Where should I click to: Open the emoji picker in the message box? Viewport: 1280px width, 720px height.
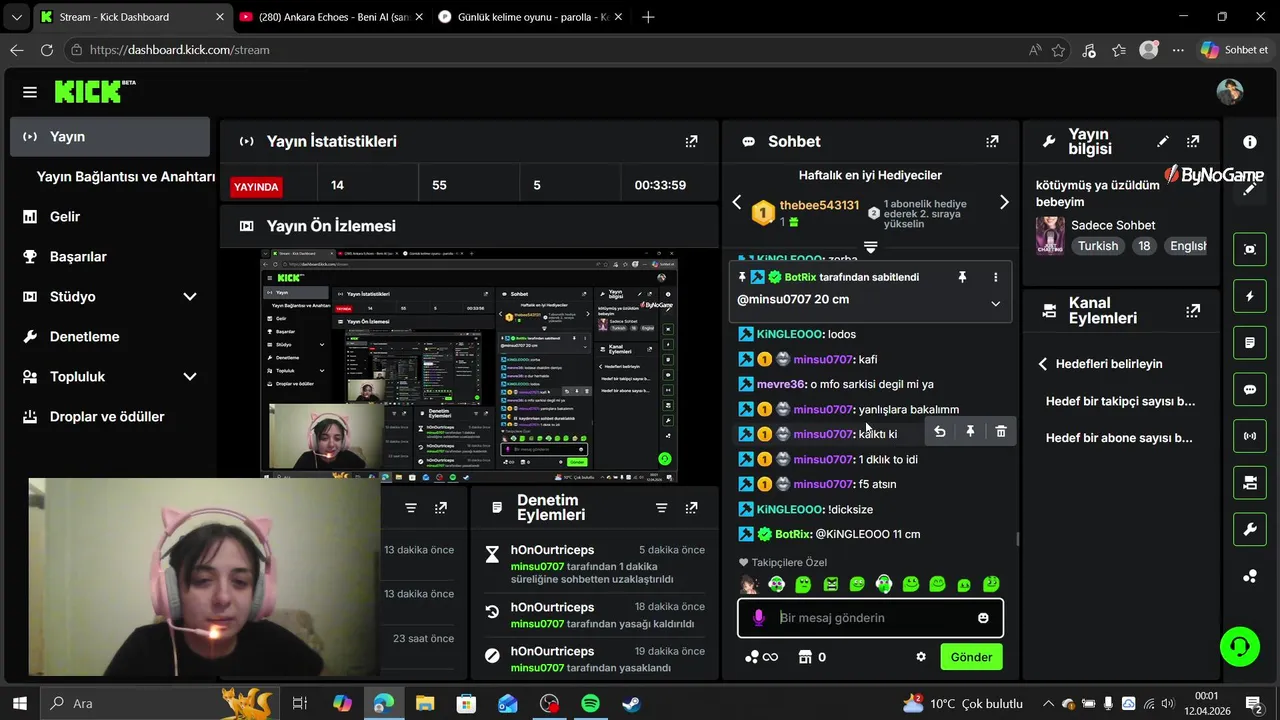(x=983, y=618)
